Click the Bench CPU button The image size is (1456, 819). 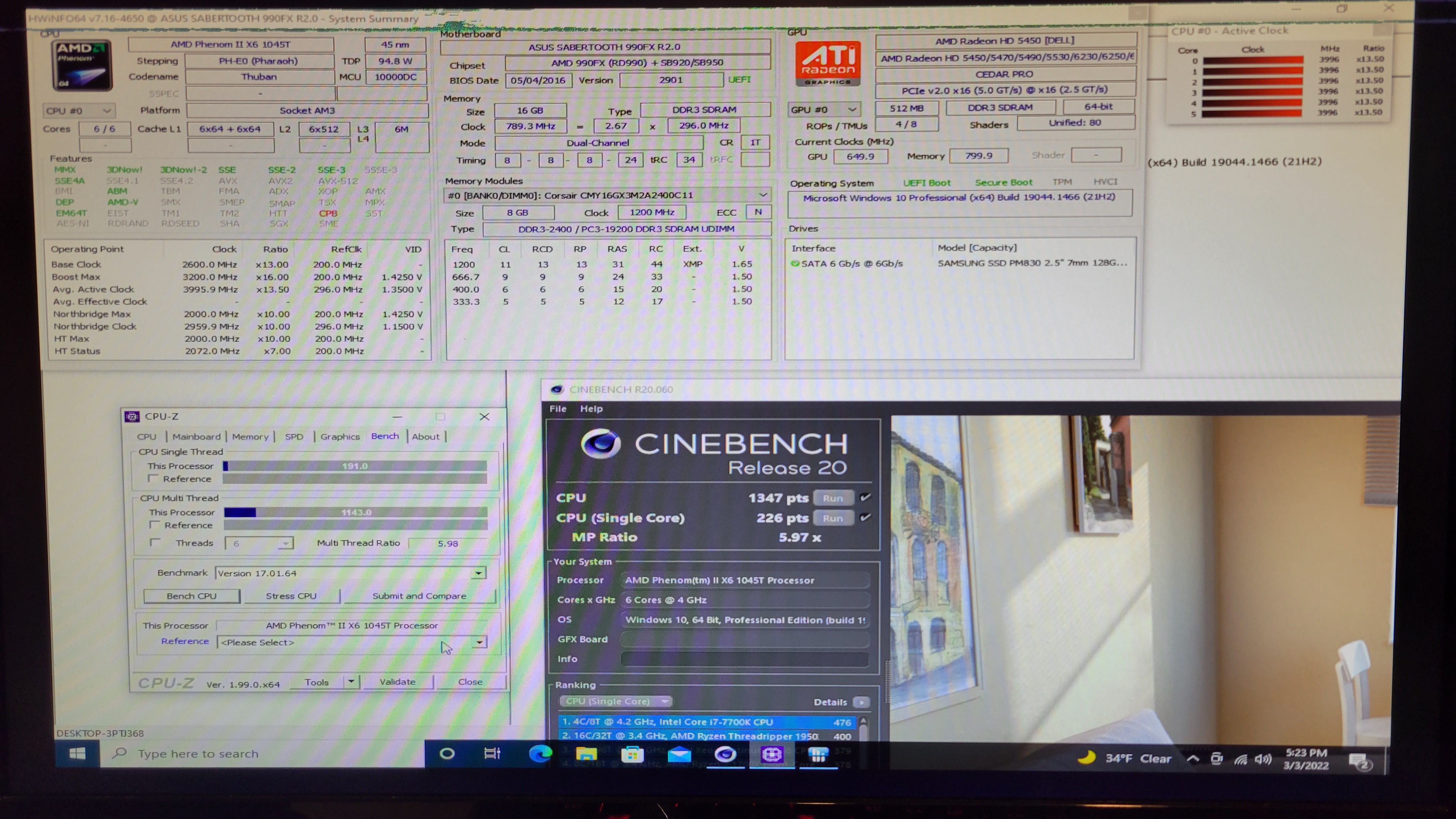point(192,596)
